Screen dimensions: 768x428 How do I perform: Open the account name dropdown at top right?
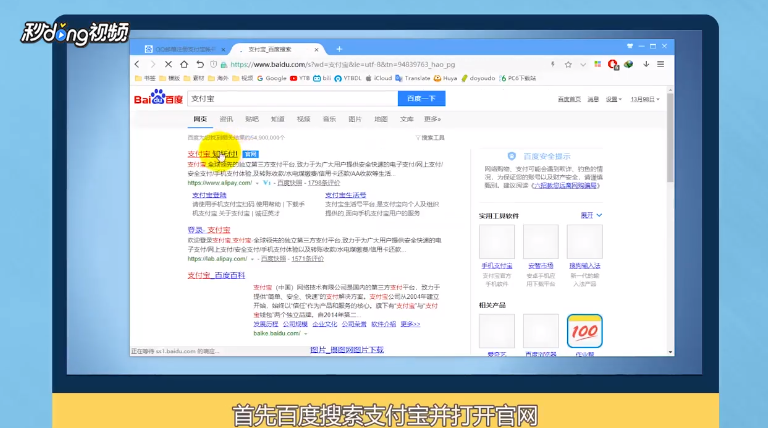click(645, 99)
